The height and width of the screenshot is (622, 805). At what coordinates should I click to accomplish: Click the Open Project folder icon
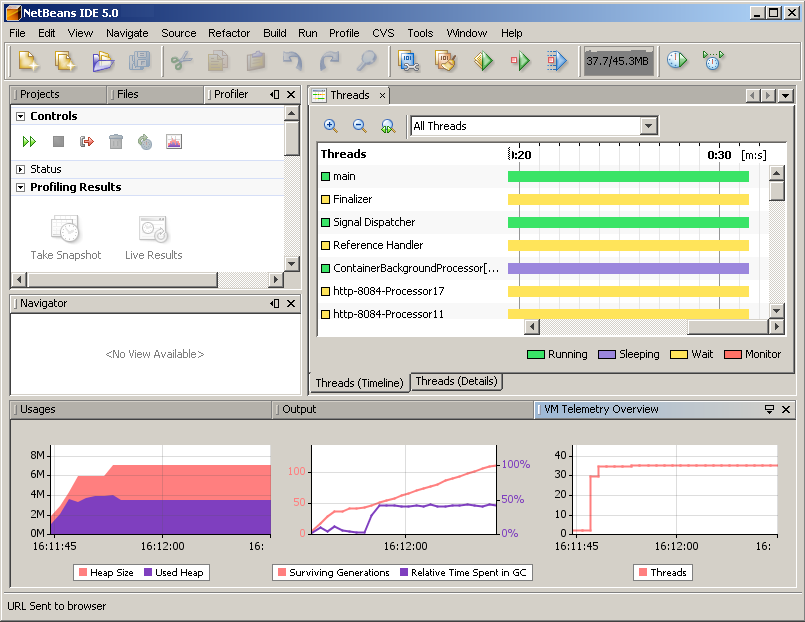click(103, 61)
